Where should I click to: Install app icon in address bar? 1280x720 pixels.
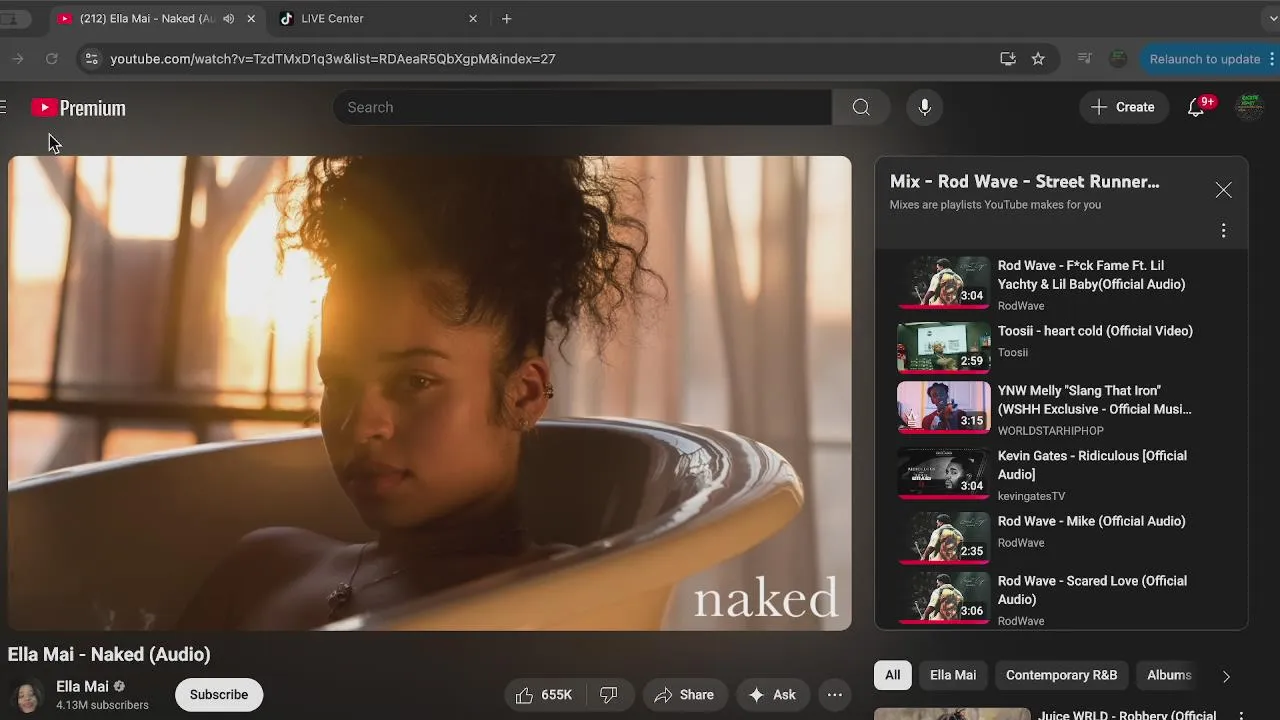[x=1008, y=59]
